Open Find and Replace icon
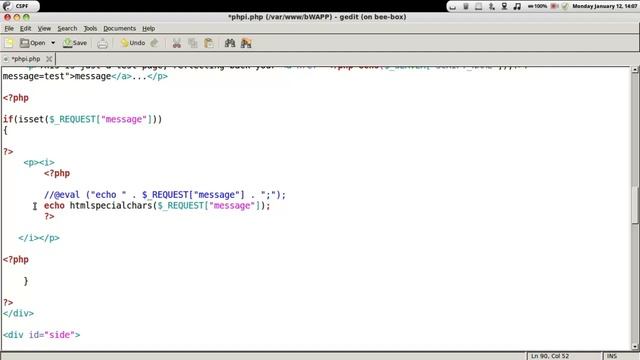640x360 pixels. 246,43
